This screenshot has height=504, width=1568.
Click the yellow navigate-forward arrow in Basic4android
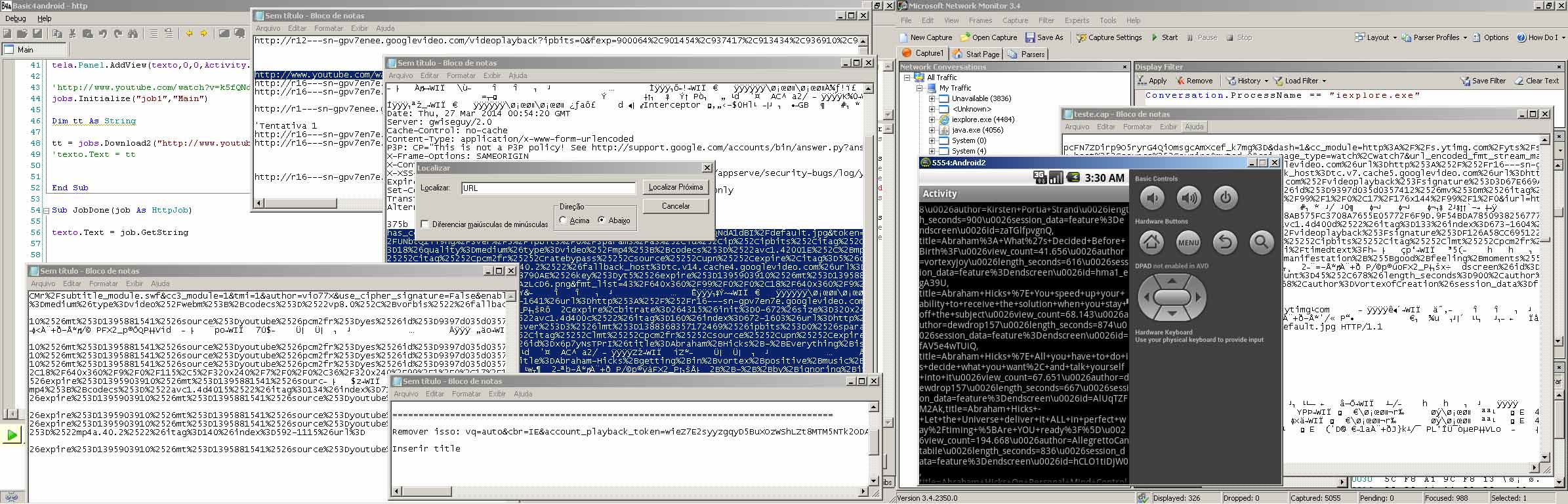(x=204, y=33)
